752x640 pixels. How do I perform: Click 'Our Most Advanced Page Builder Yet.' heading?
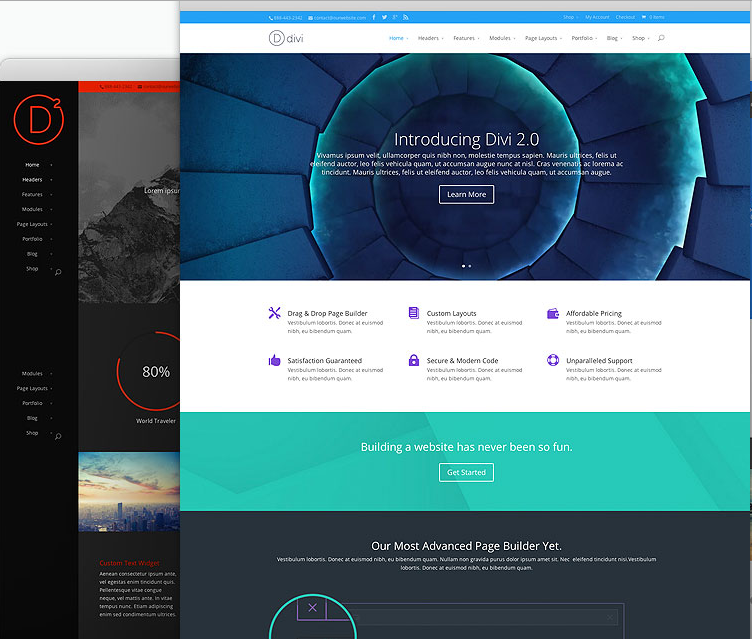coord(466,545)
